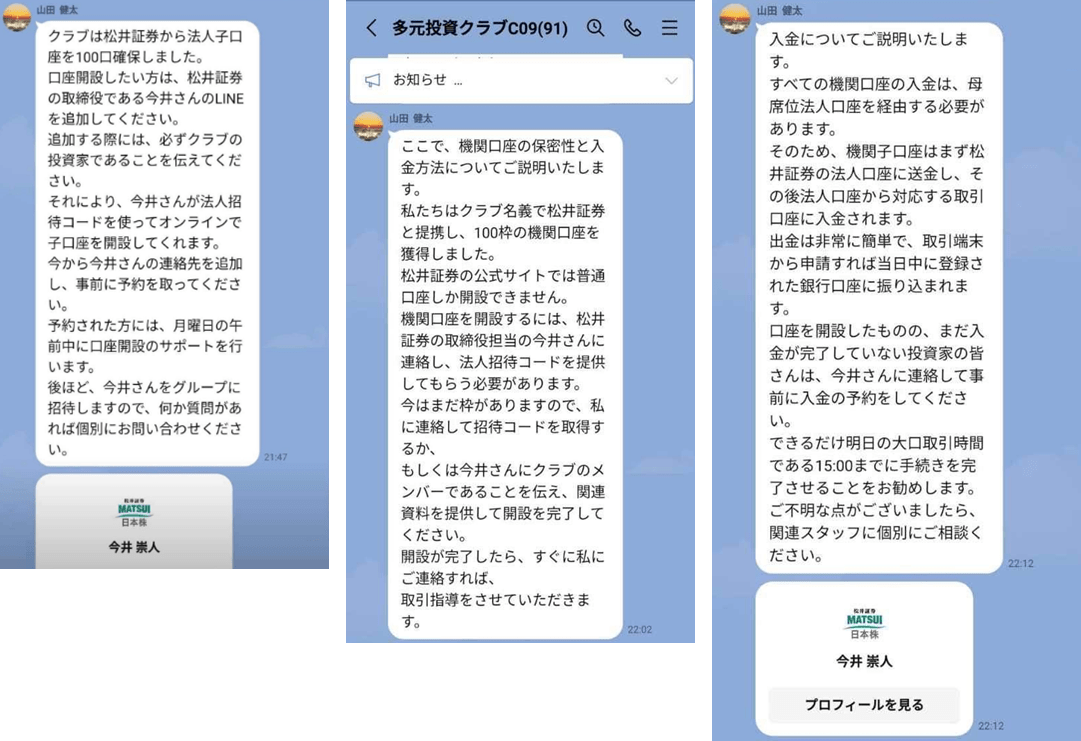Open the hamburger menu in chat header
The width and height of the screenshot is (1081, 741).
669,28
